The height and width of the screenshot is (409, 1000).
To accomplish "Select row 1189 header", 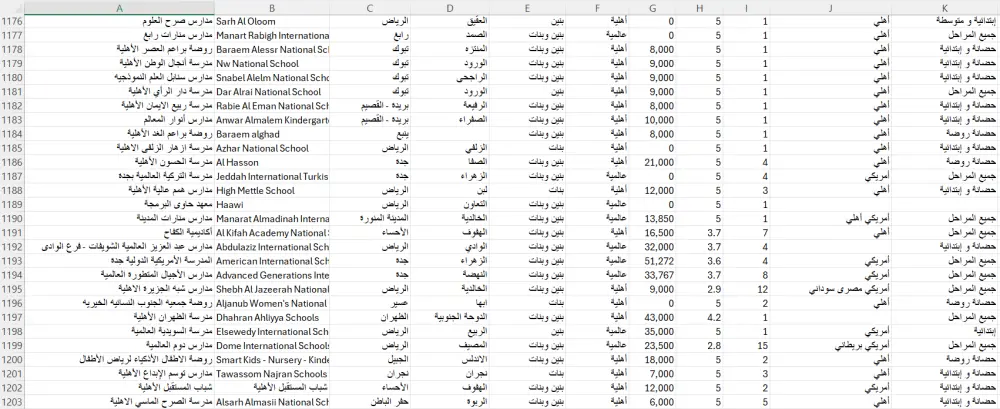I will [x=12, y=205].
